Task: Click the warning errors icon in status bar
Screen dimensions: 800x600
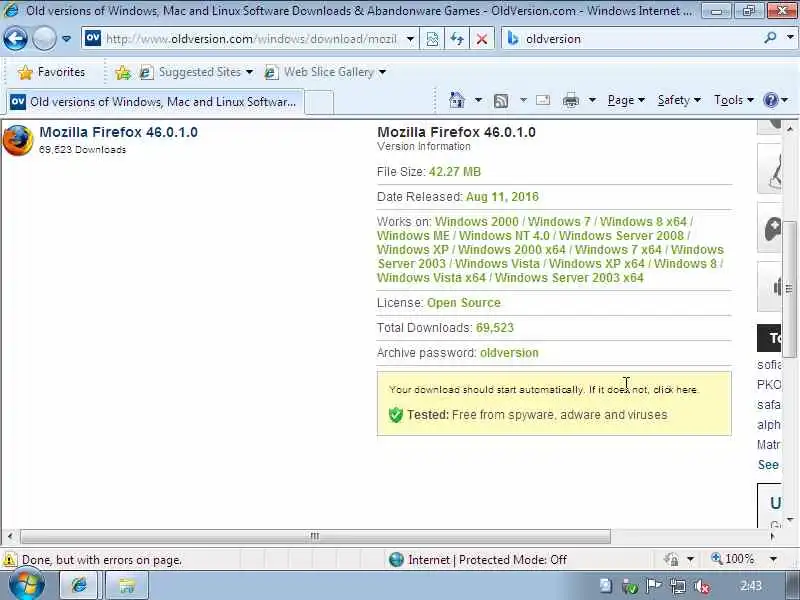Action: pos(9,560)
